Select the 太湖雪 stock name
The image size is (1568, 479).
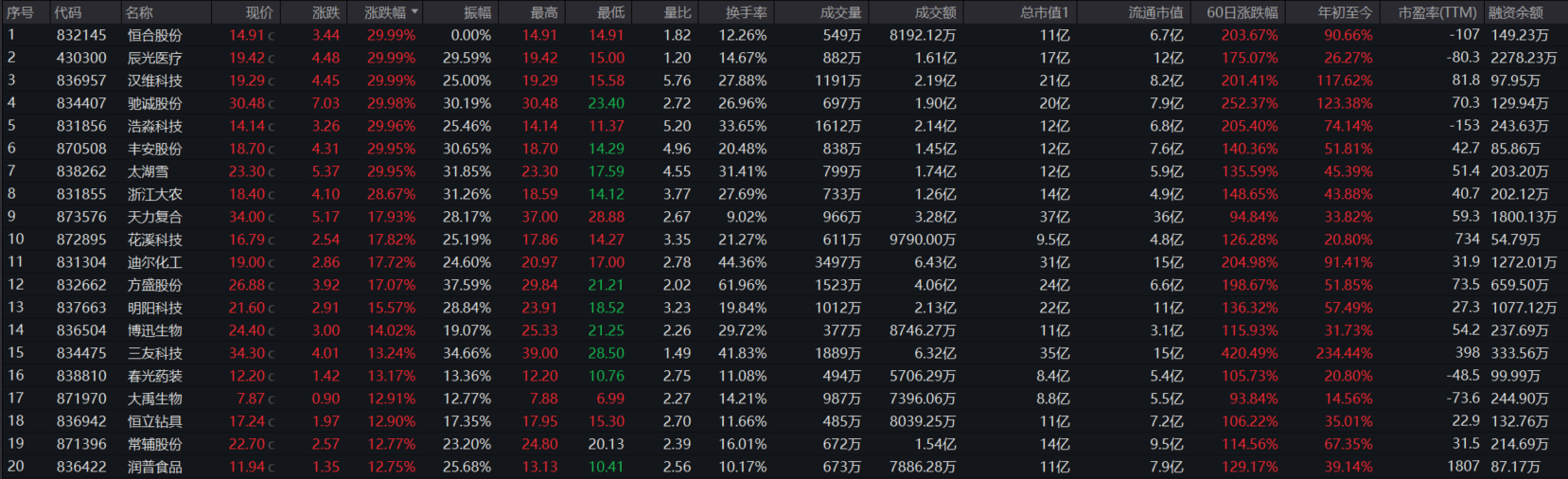pyautogui.click(x=148, y=171)
